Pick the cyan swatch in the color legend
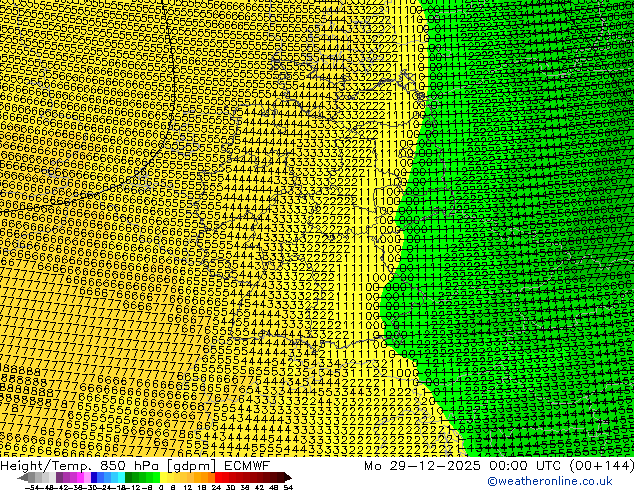 tap(121, 477)
